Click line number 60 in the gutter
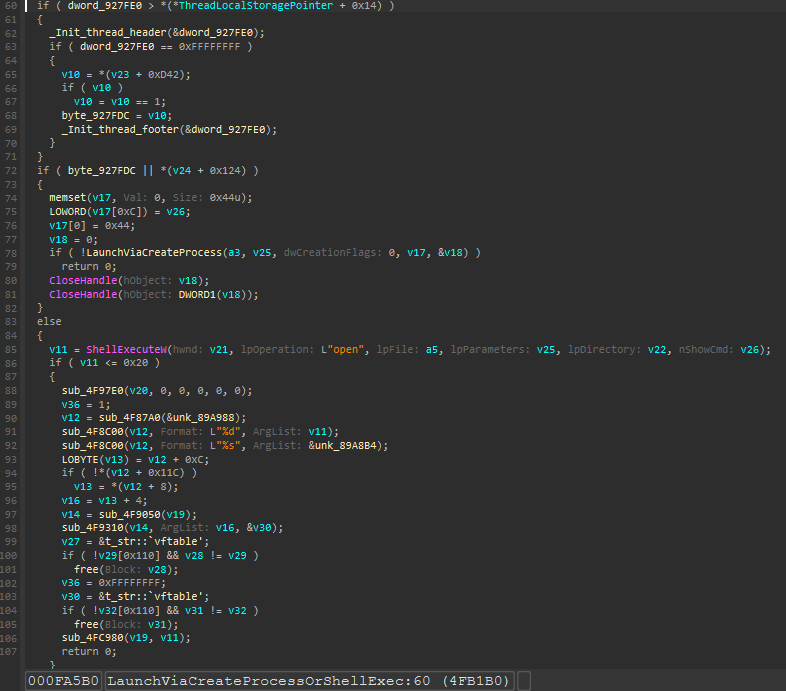Viewport: 786px width, 691px height. [11, 6]
